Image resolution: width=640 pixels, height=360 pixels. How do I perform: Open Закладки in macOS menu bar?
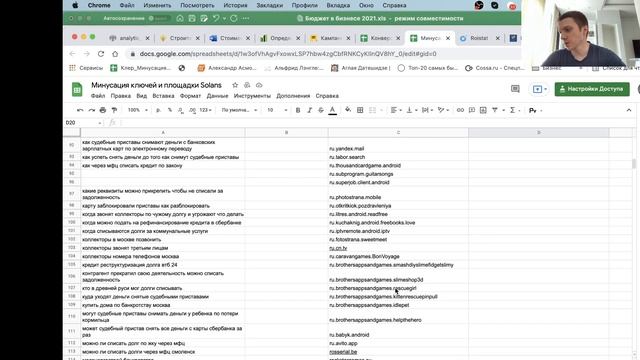(x=269, y=5)
